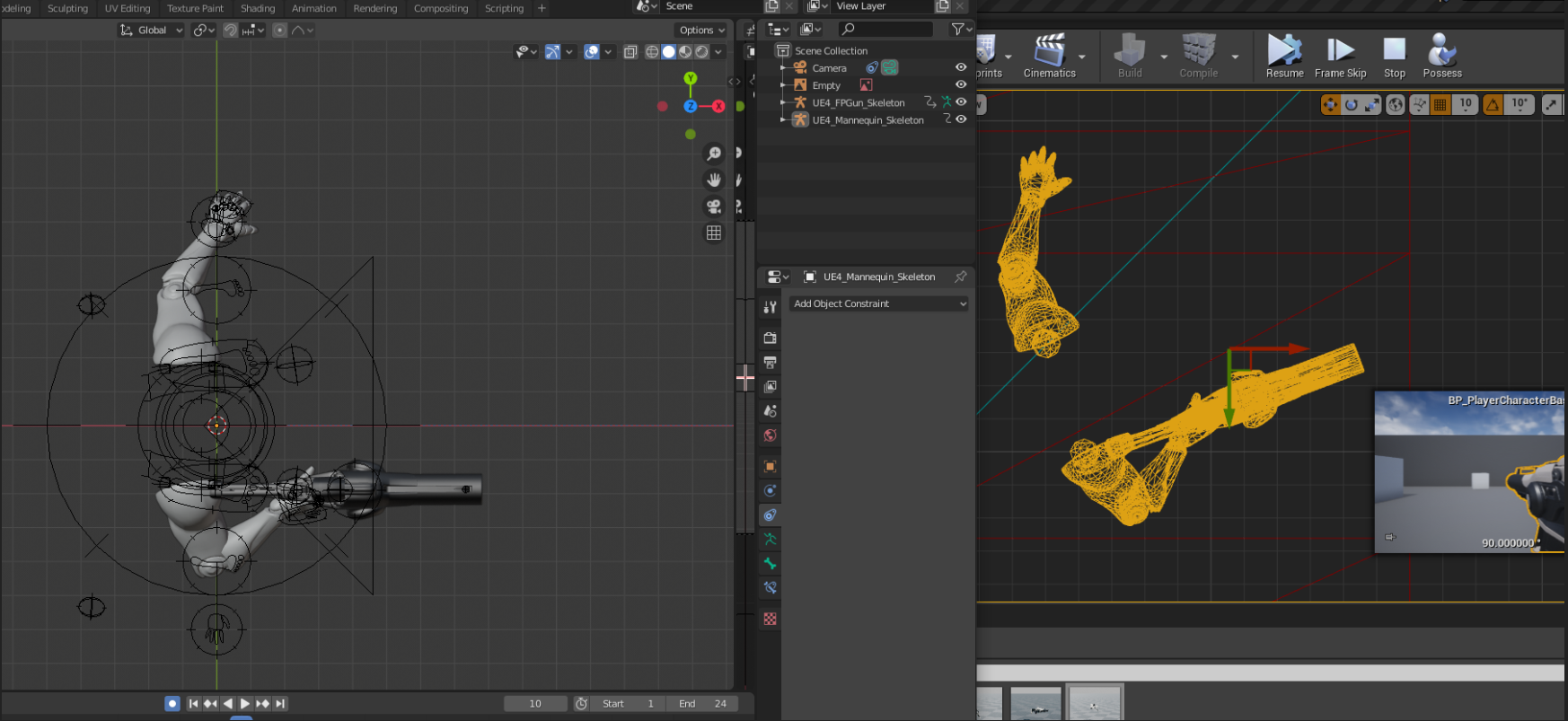Click the zoom magnifier icon in viewport
1568x721 pixels.
[714, 154]
